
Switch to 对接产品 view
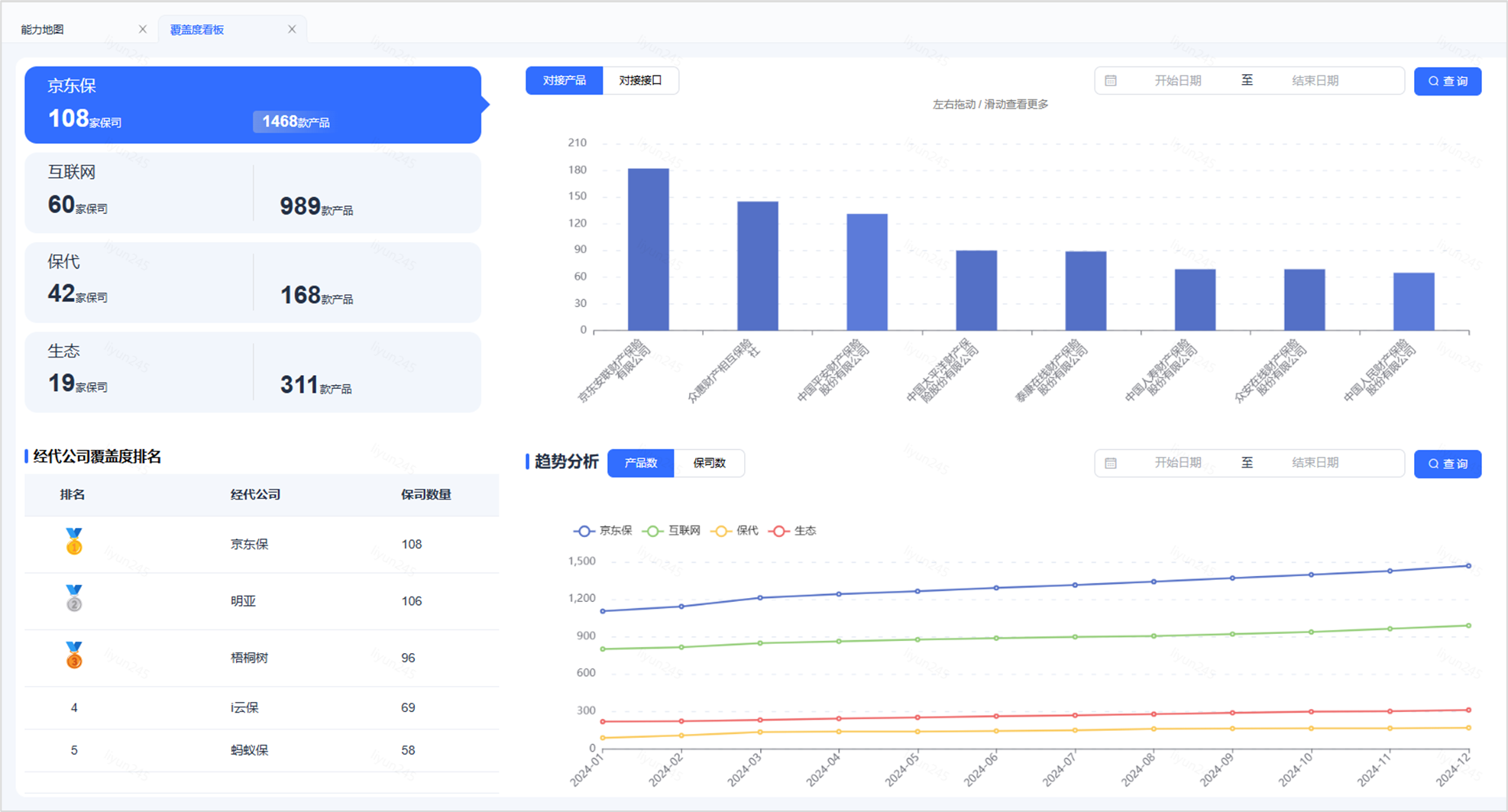[x=565, y=80]
